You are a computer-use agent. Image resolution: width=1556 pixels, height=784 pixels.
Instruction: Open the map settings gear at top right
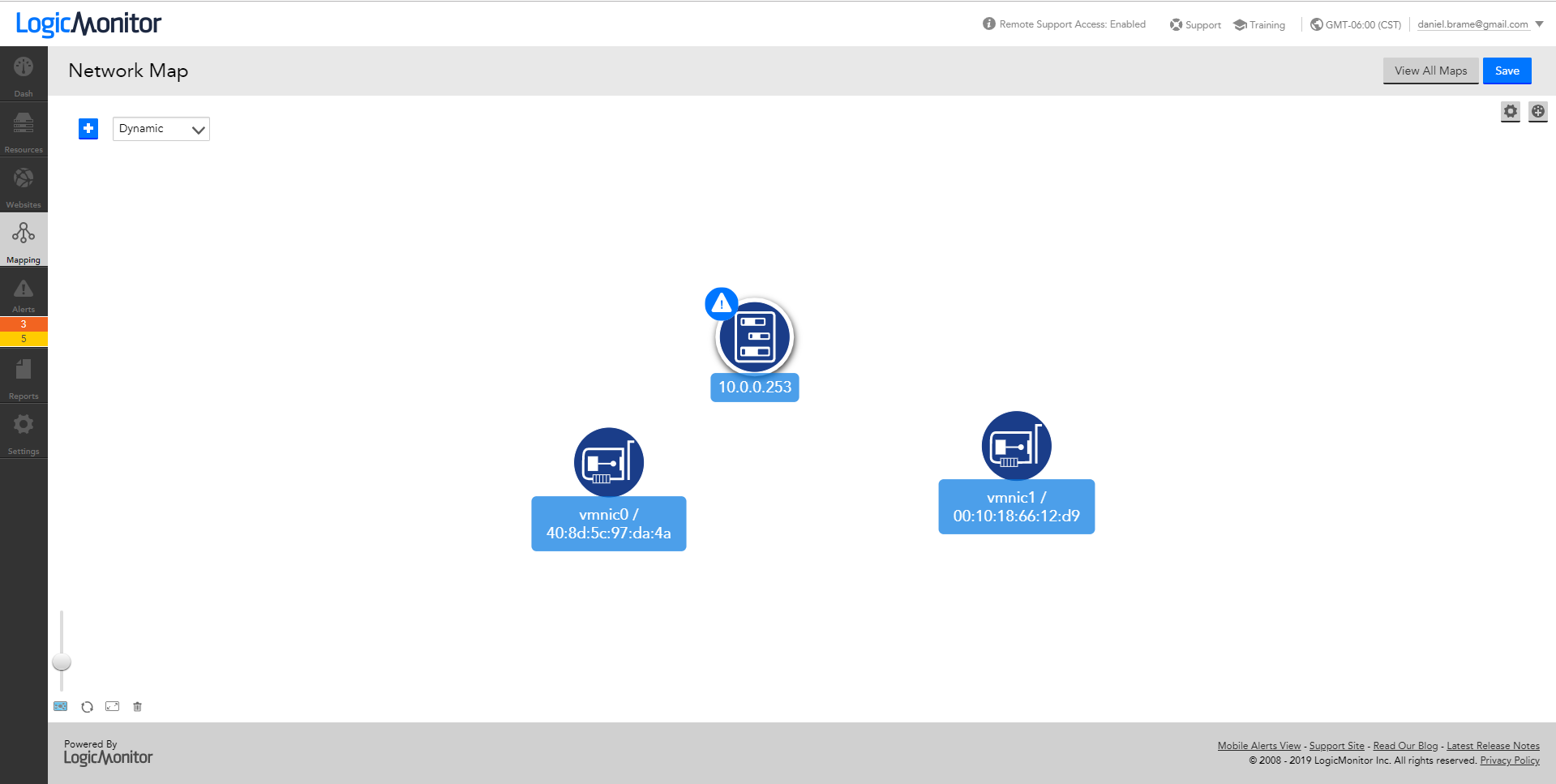pos(1510,112)
